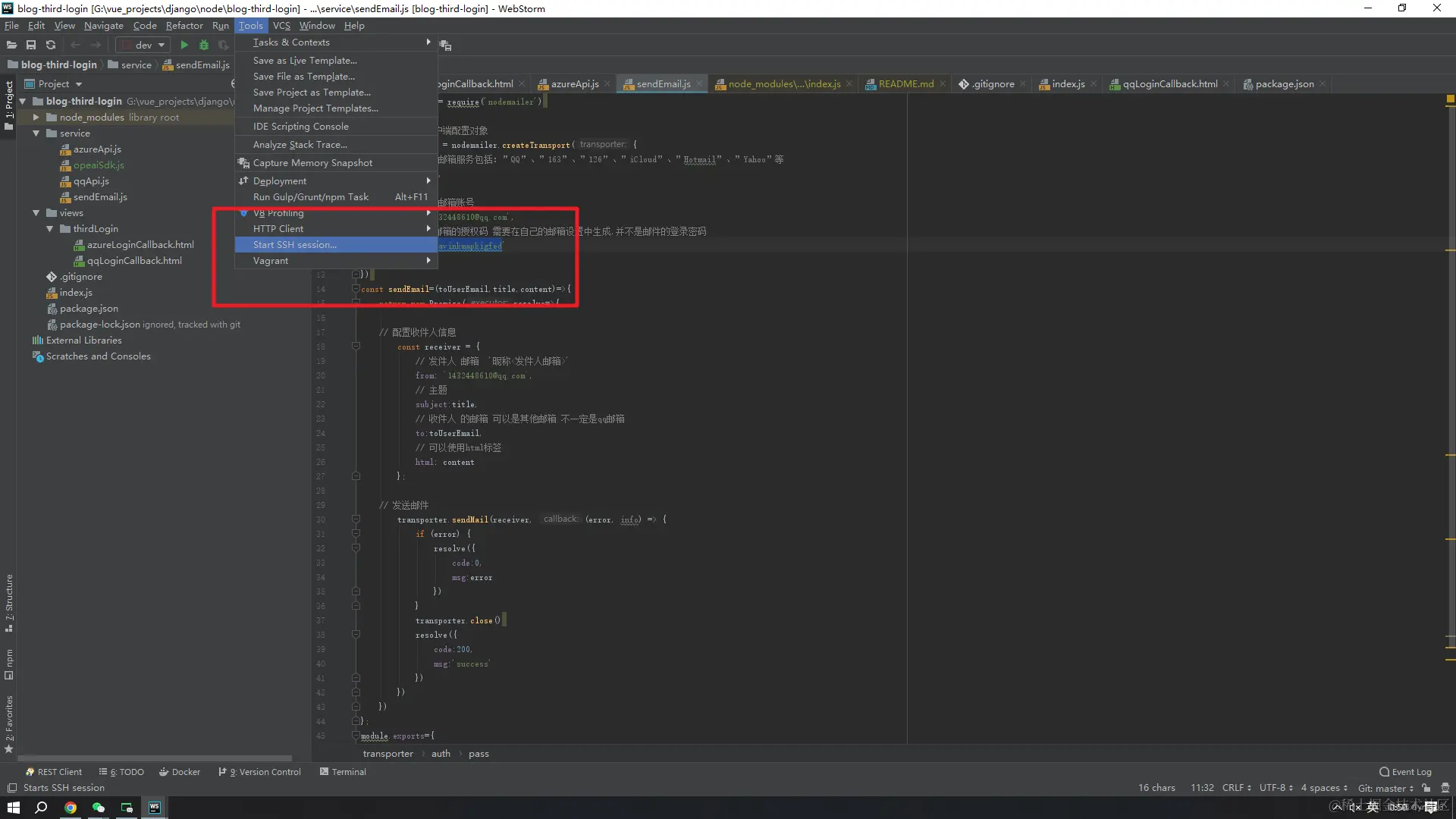
Task: Select qqApi.js in the project tree
Action: [x=91, y=180]
